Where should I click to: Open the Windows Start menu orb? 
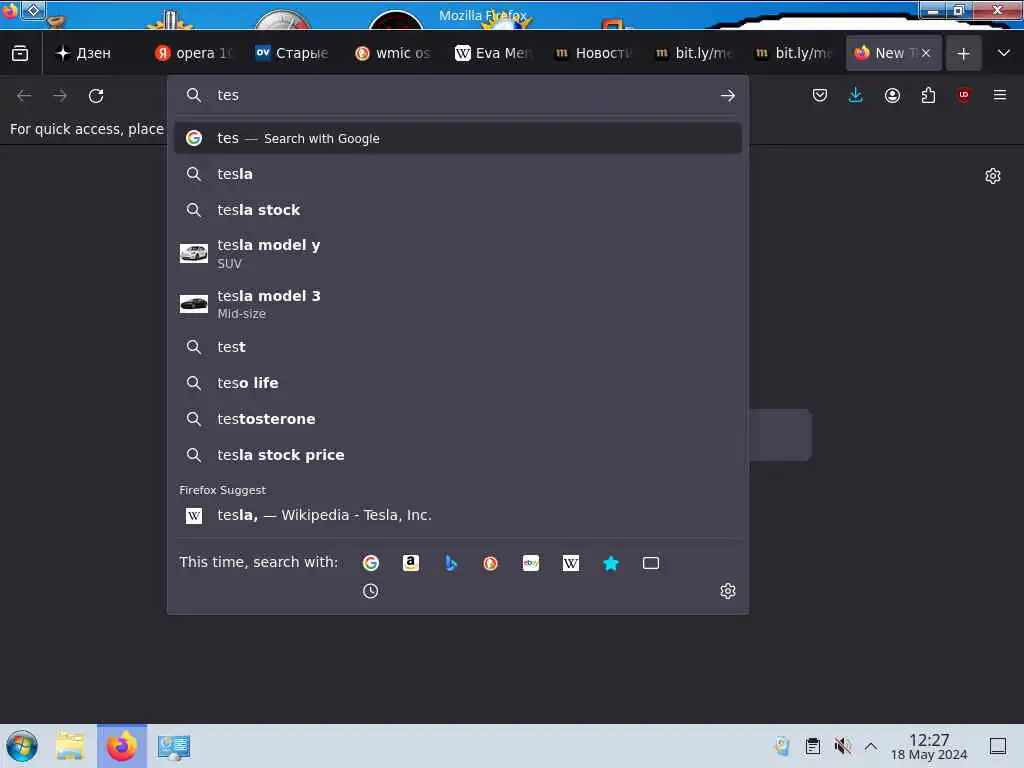click(22, 746)
